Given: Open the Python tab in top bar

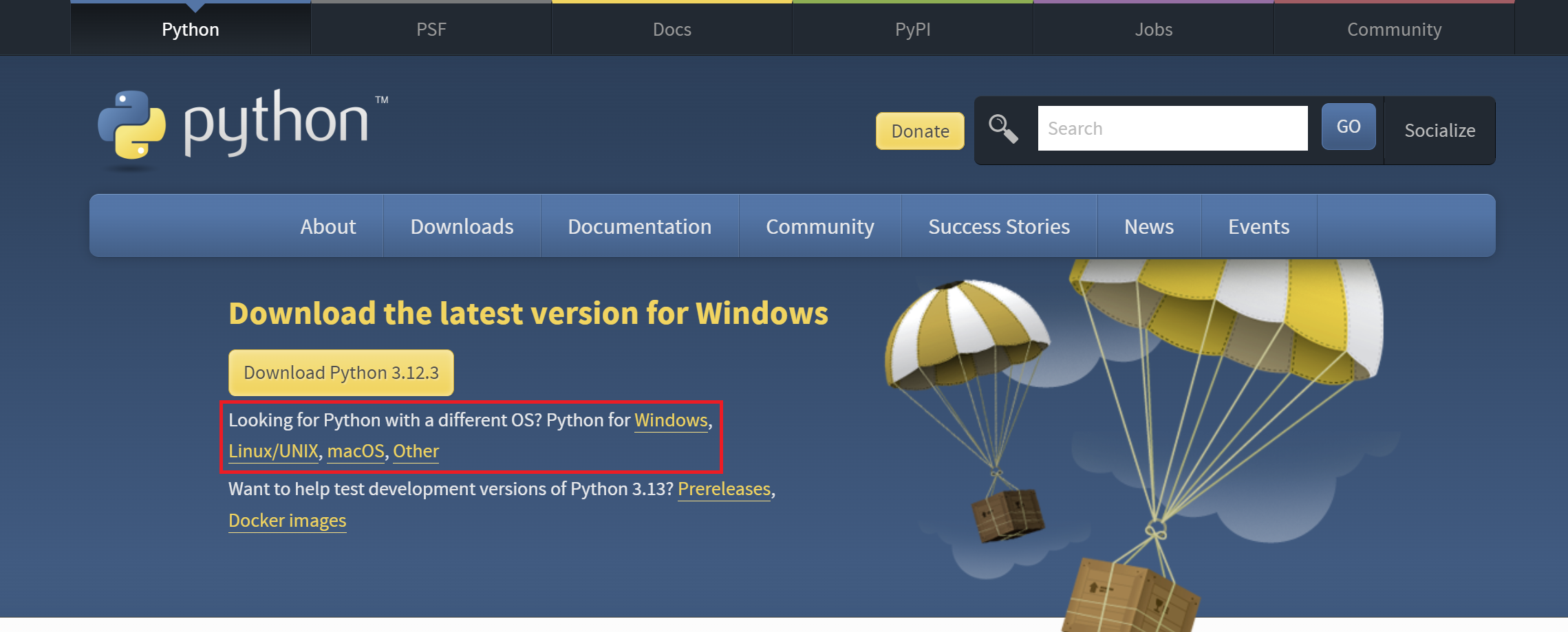Looking at the screenshot, I should click(x=191, y=30).
